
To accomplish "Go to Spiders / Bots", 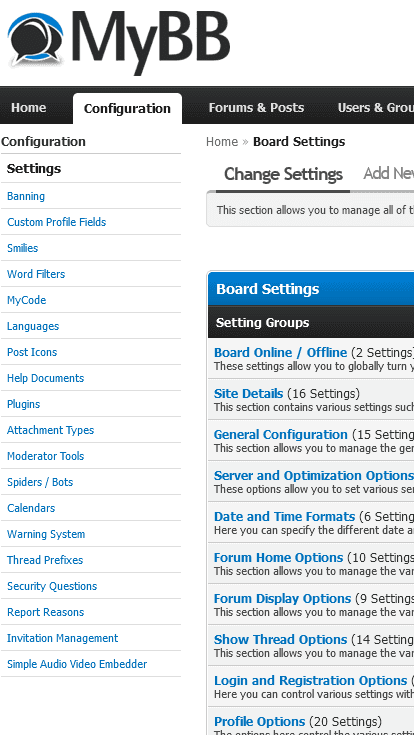I will pos(40,482).
